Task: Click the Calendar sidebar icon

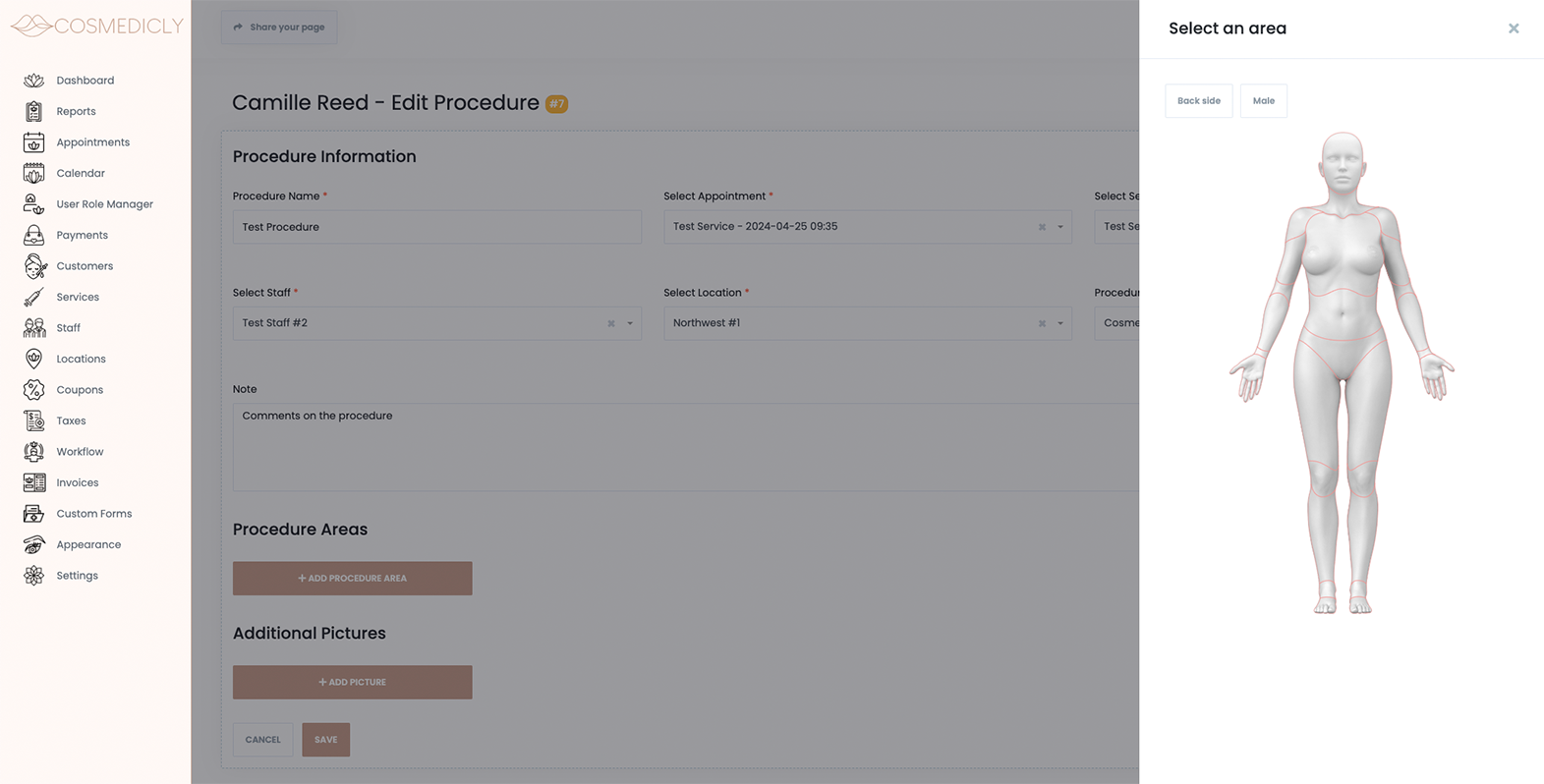Action: (33, 173)
